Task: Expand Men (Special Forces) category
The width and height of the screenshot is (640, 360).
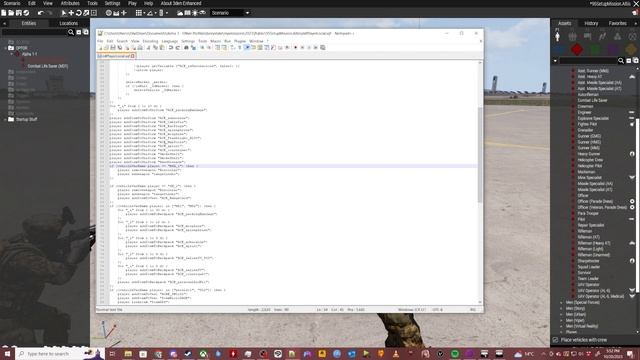Action: coord(561,303)
